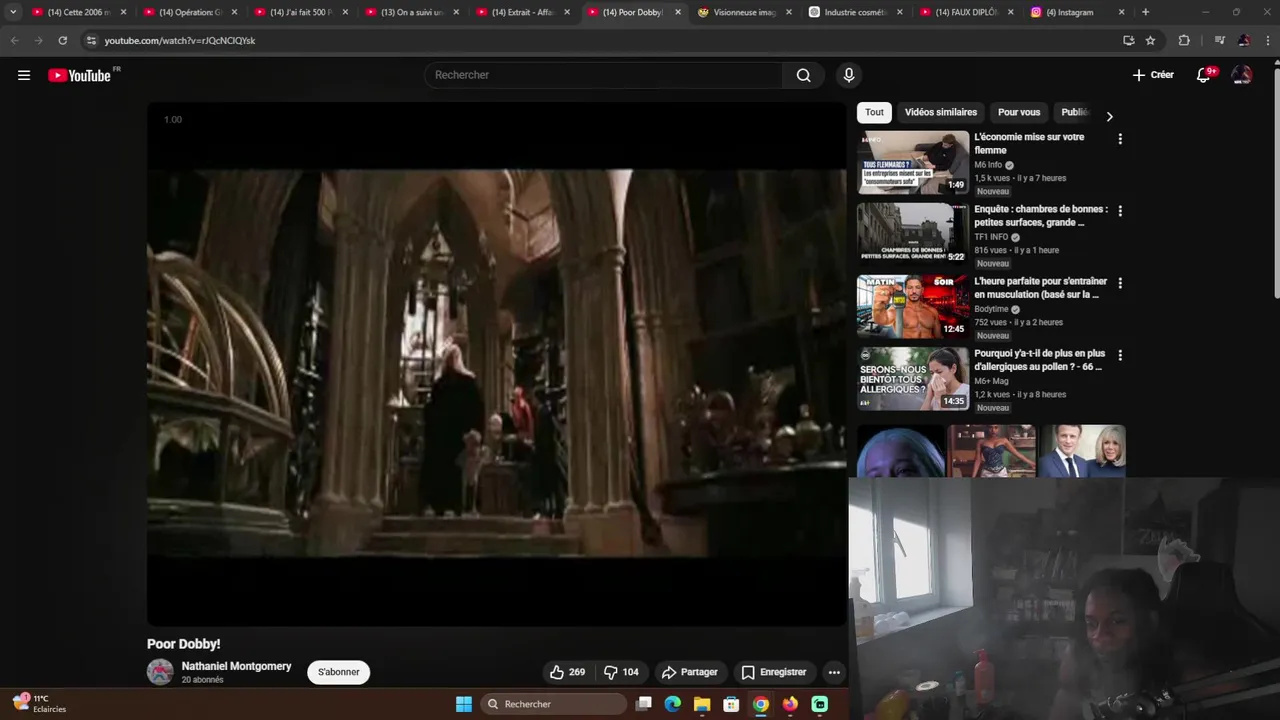Click the search magnifier button
Image resolution: width=1280 pixels, height=720 pixels.
[x=803, y=75]
